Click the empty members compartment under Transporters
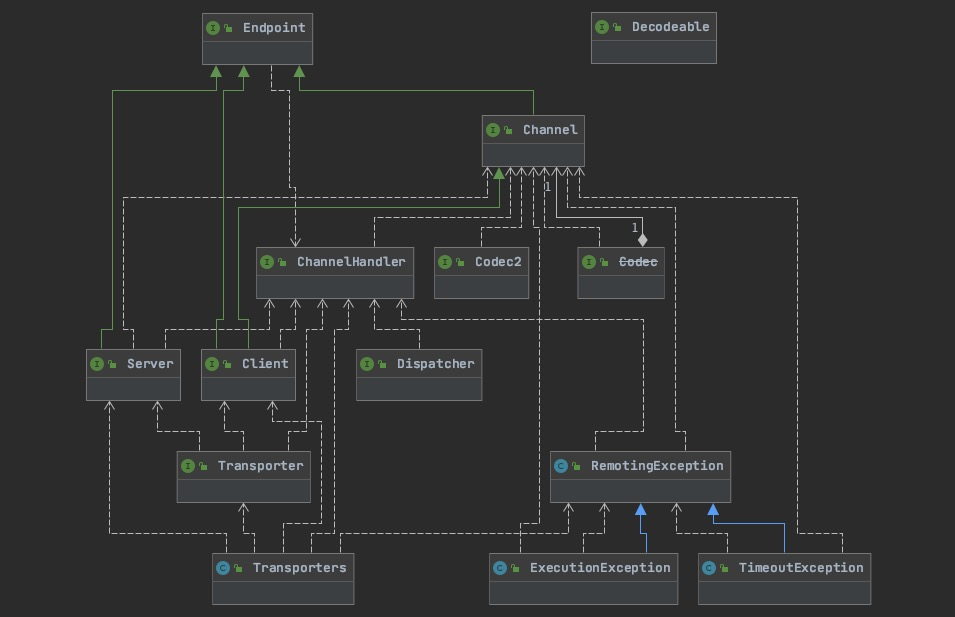The width and height of the screenshot is (955, 617). point(283,592)
